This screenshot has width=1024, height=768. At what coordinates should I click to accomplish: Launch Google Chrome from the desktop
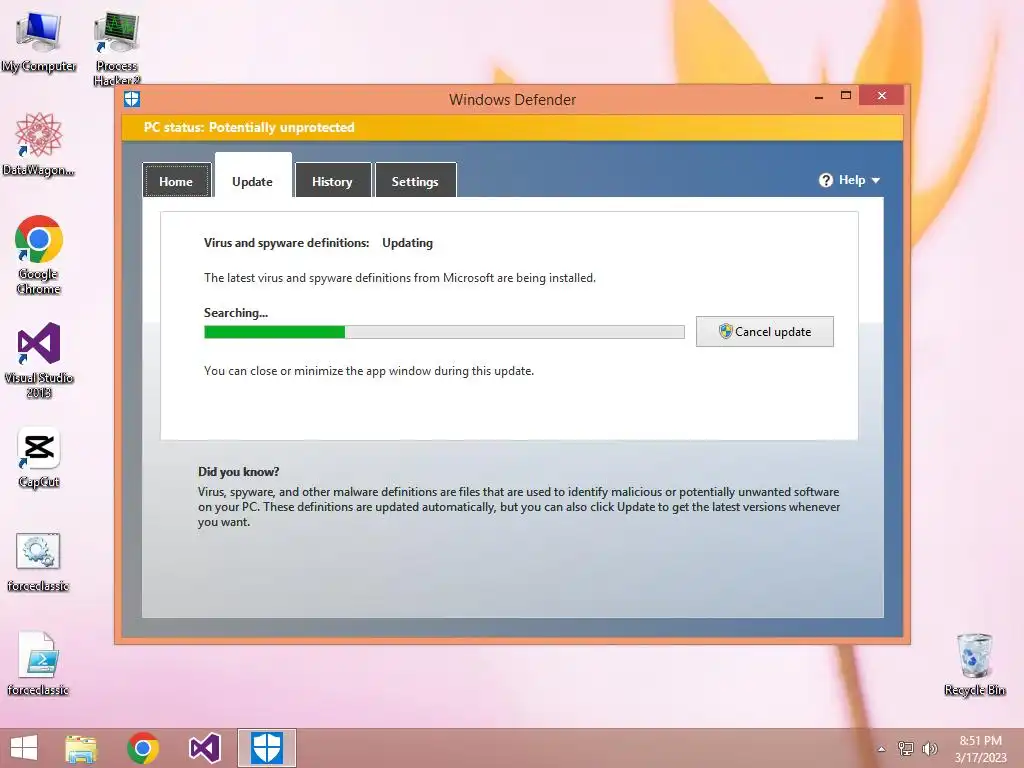point(39,255)
